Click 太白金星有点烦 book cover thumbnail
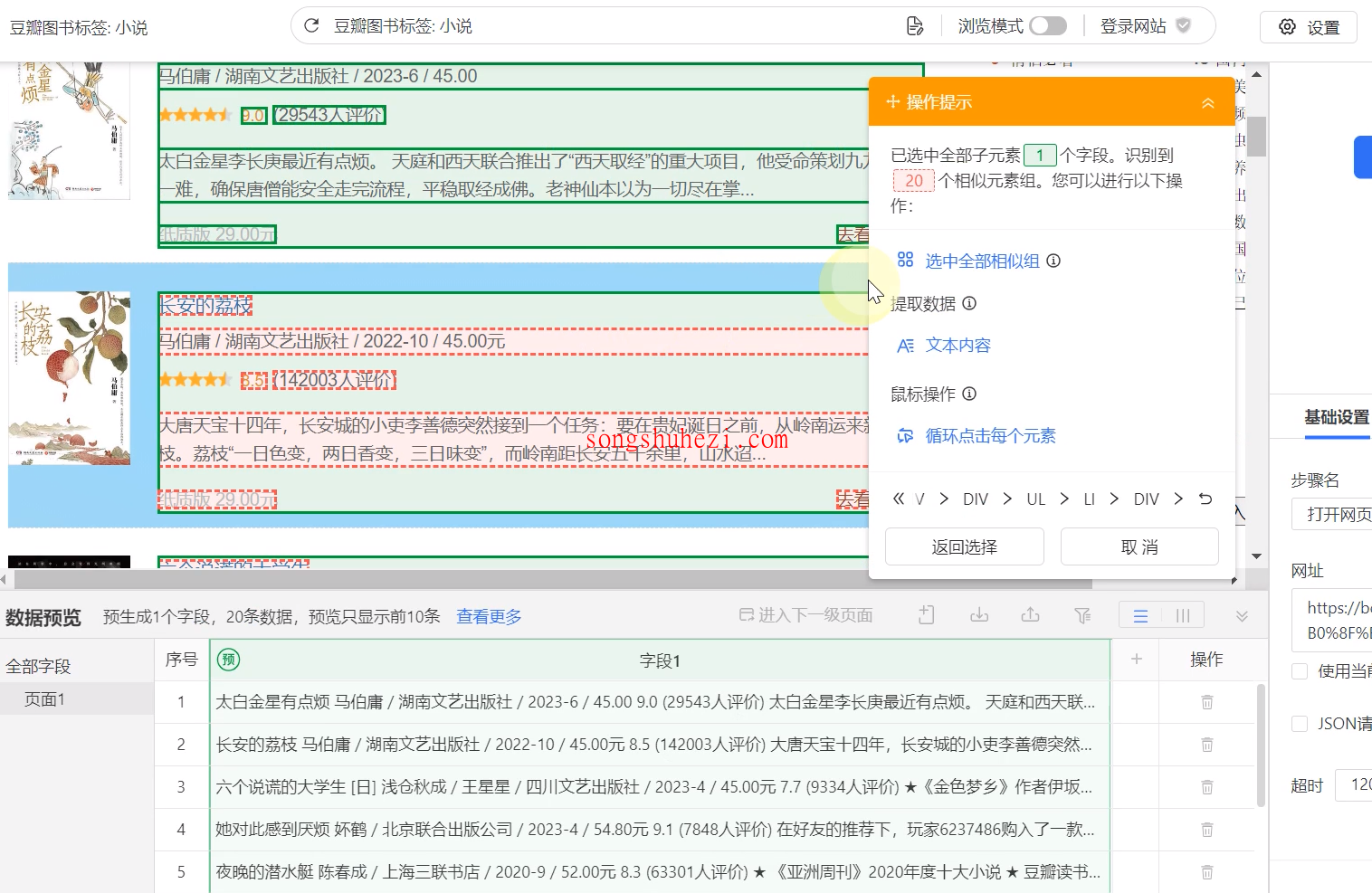 (70, 130)
